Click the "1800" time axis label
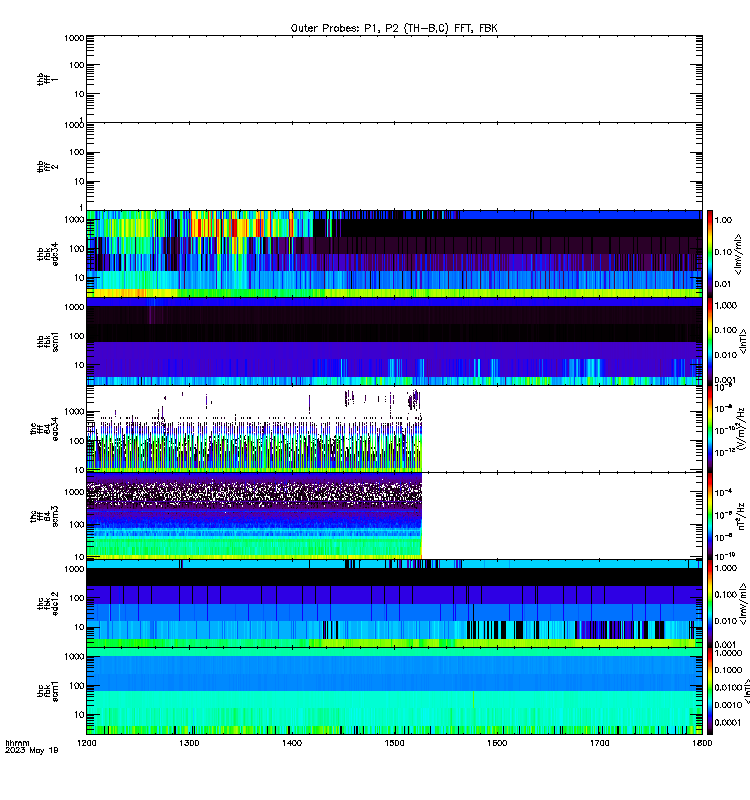 click(702, 743)
